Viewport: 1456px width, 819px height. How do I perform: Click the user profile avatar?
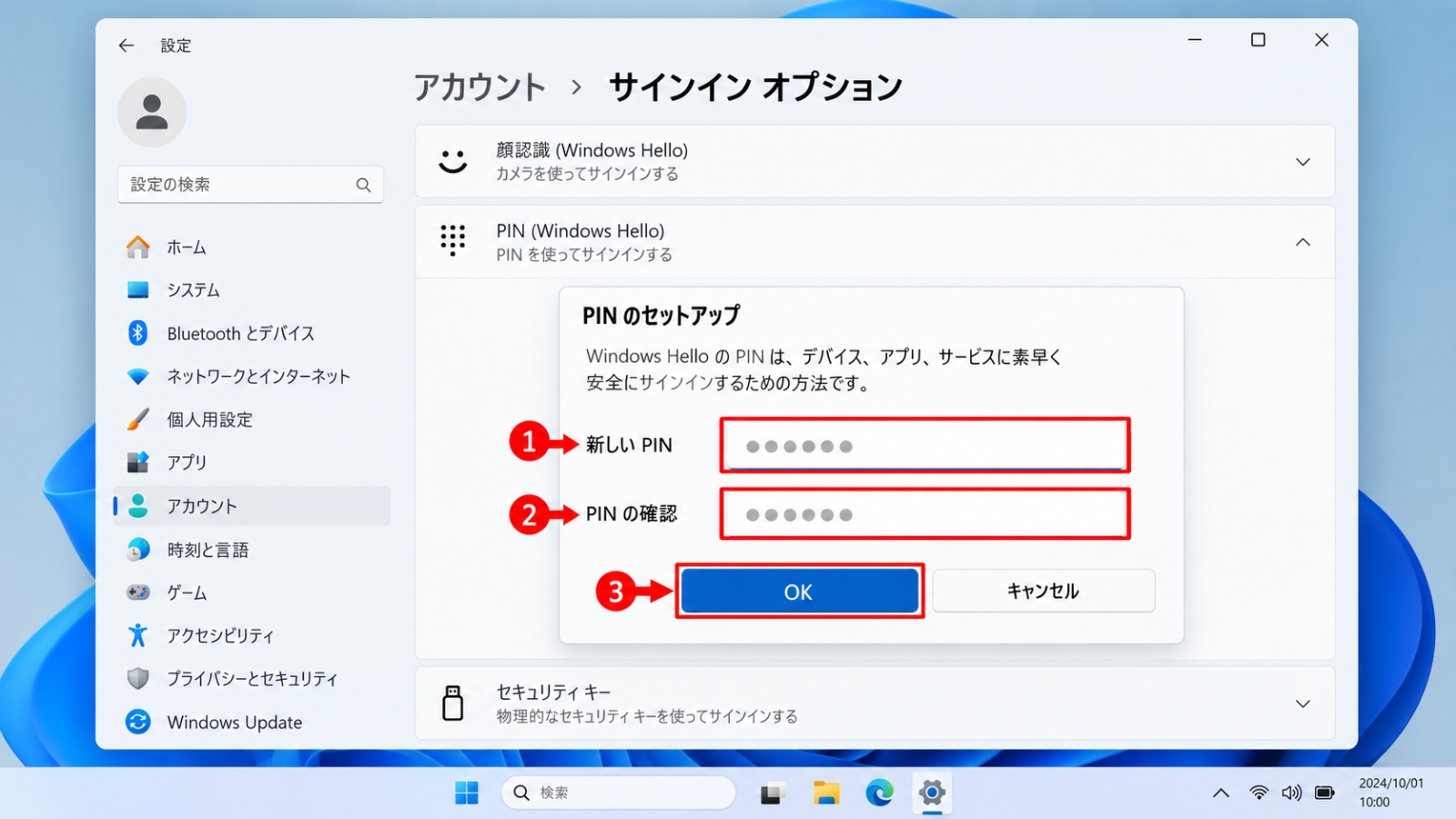click(x=152, y=113)
